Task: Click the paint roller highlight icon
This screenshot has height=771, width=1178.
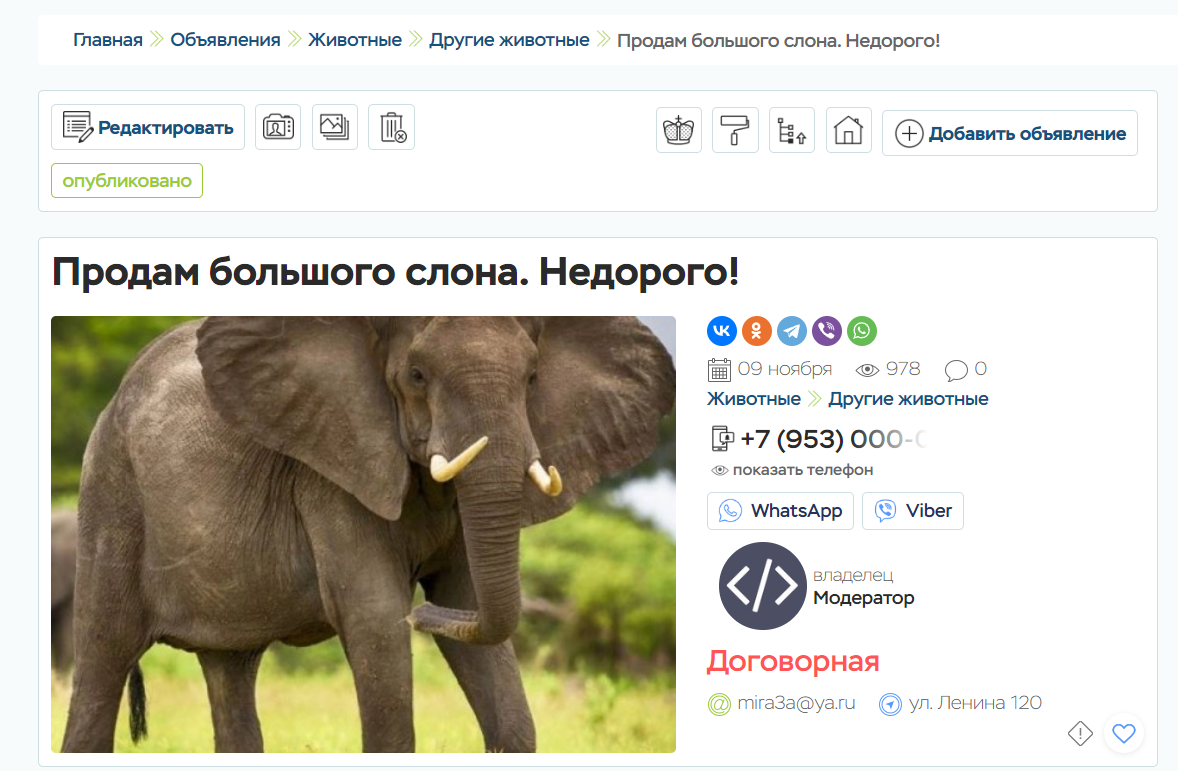Action: [x=735, y=131]
